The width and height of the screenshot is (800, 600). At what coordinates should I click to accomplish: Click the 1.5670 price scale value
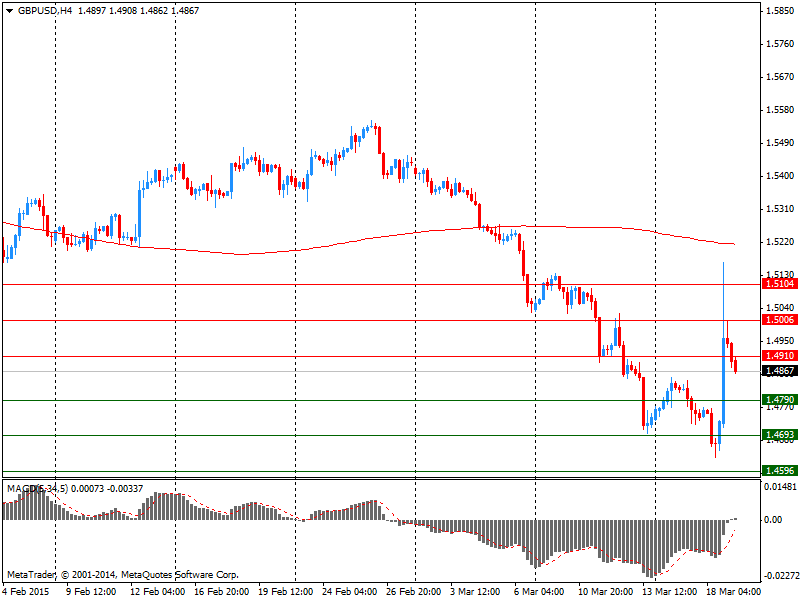point(780,77)
